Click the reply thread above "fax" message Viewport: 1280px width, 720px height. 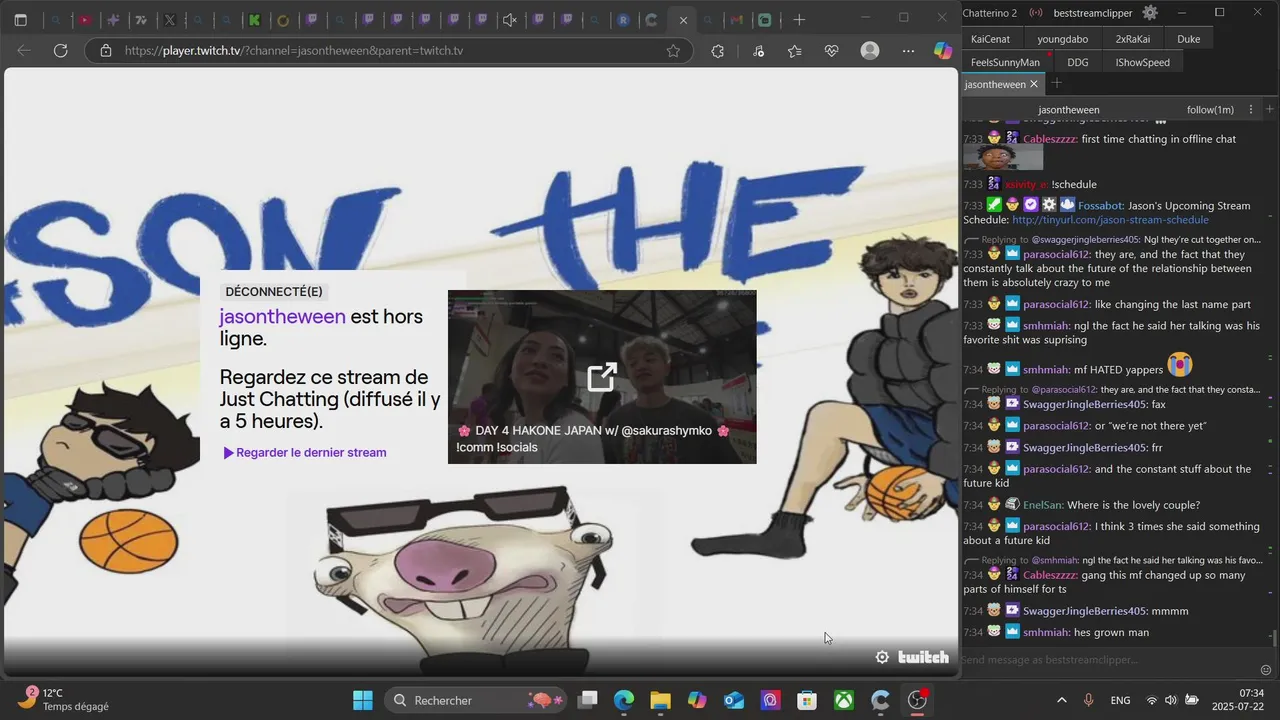pyautogui.click(x=1112, y=390)
